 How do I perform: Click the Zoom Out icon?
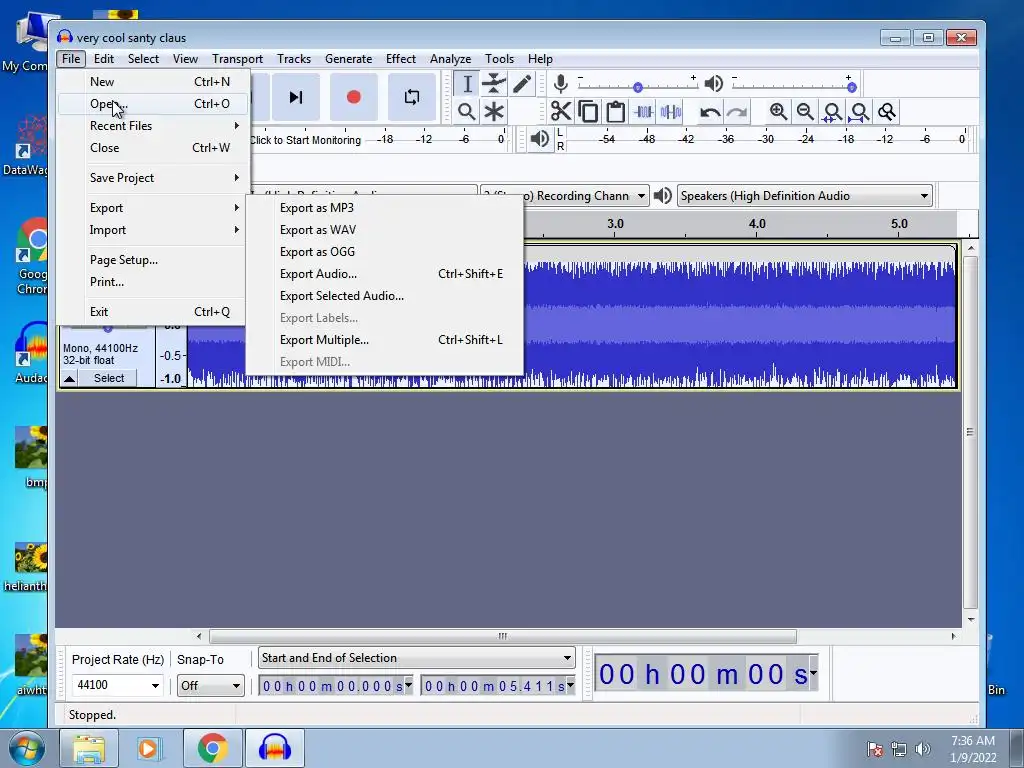point(805,112)
